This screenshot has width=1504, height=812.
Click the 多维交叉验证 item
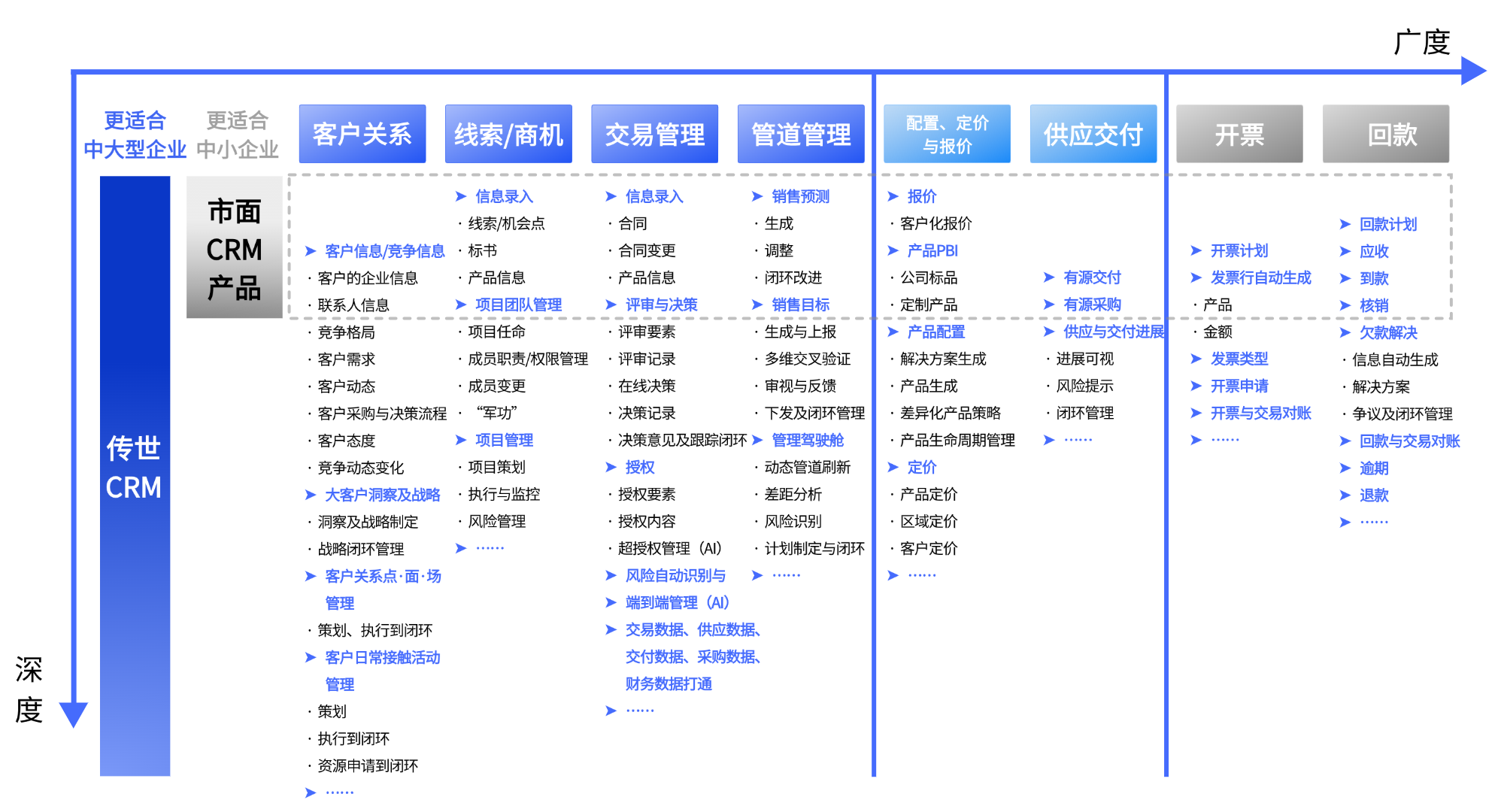click(x=808, y=359)
